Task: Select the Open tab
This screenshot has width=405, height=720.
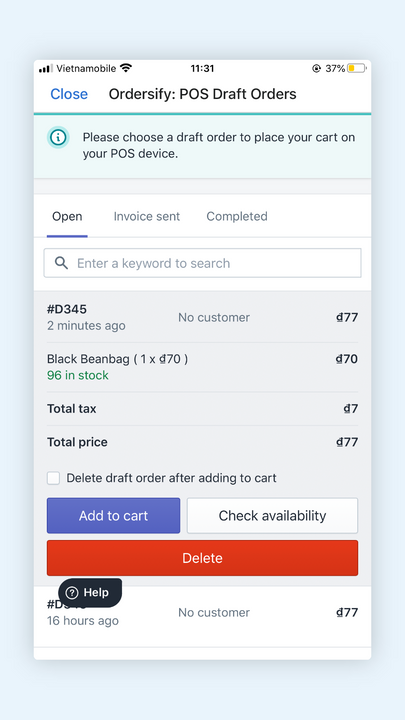Action: 67,216
